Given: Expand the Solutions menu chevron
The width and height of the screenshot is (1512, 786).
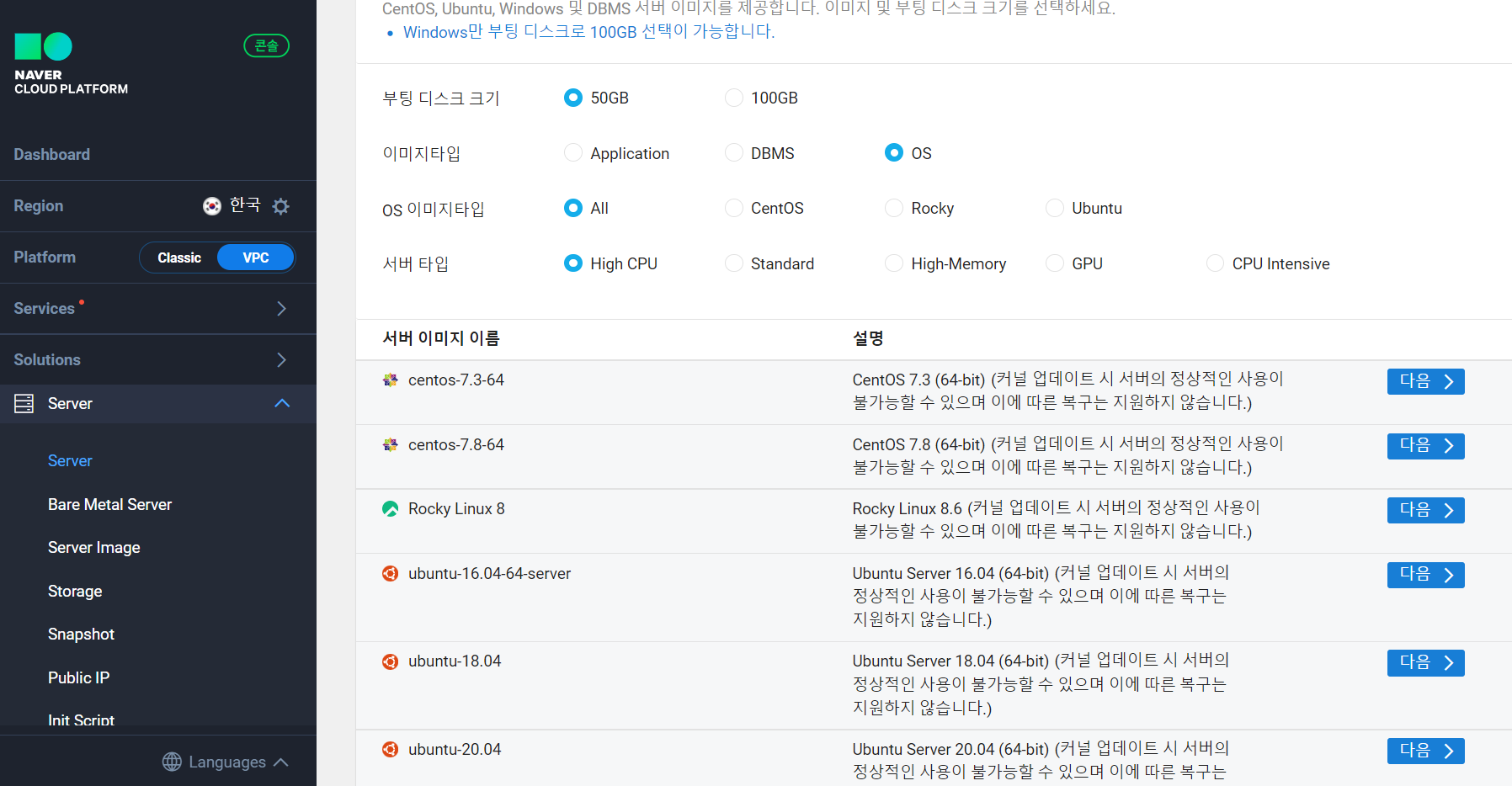Looking at the screenshot, I should click(281, 360).
